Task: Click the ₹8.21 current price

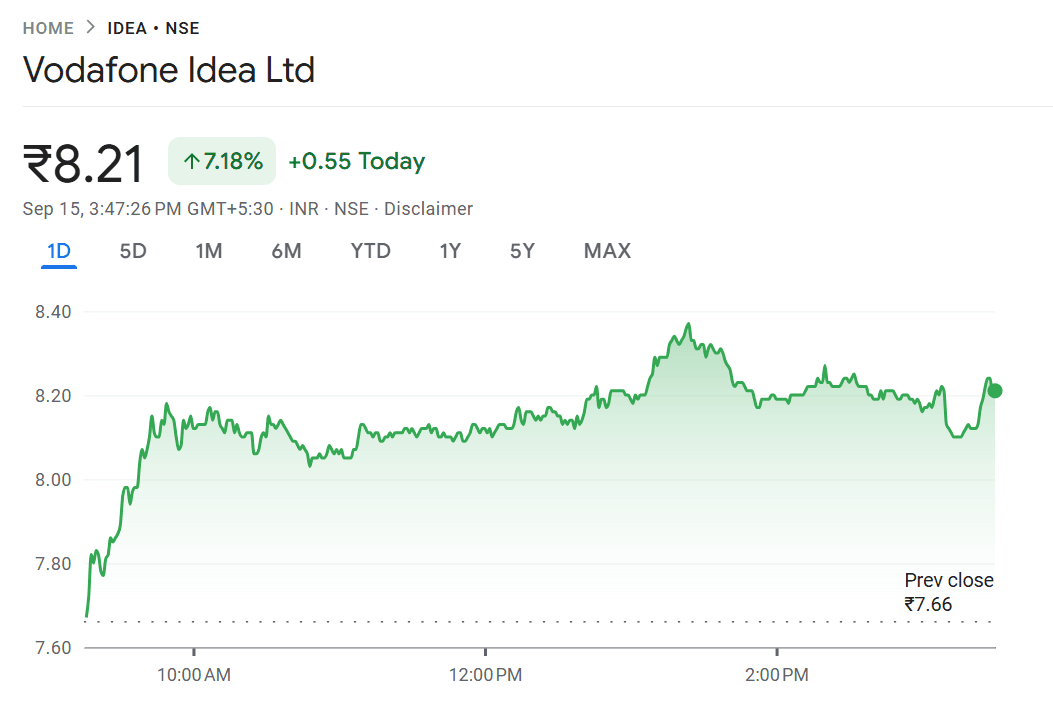Action: (x=84, y=165)
